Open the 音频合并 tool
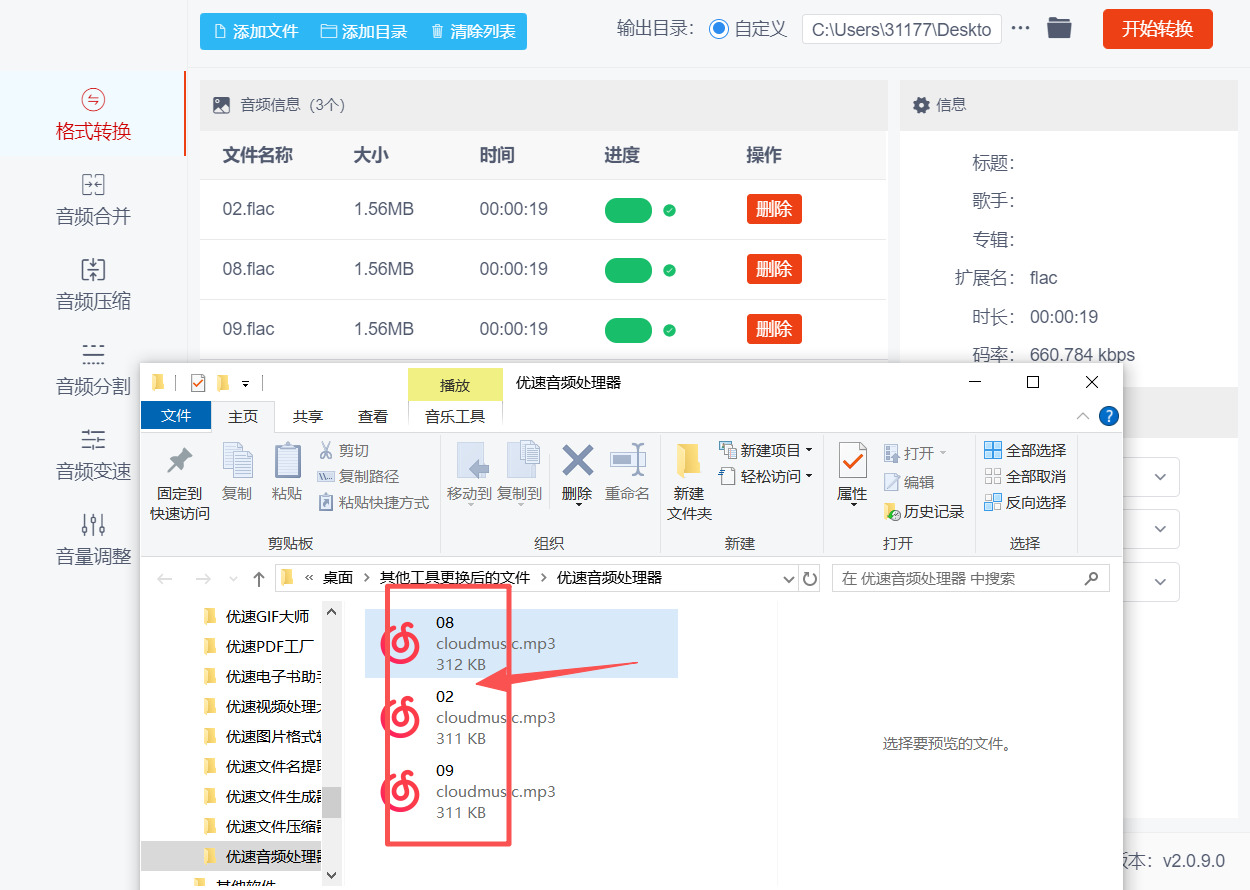1250x890 pixels. (93, 199)
